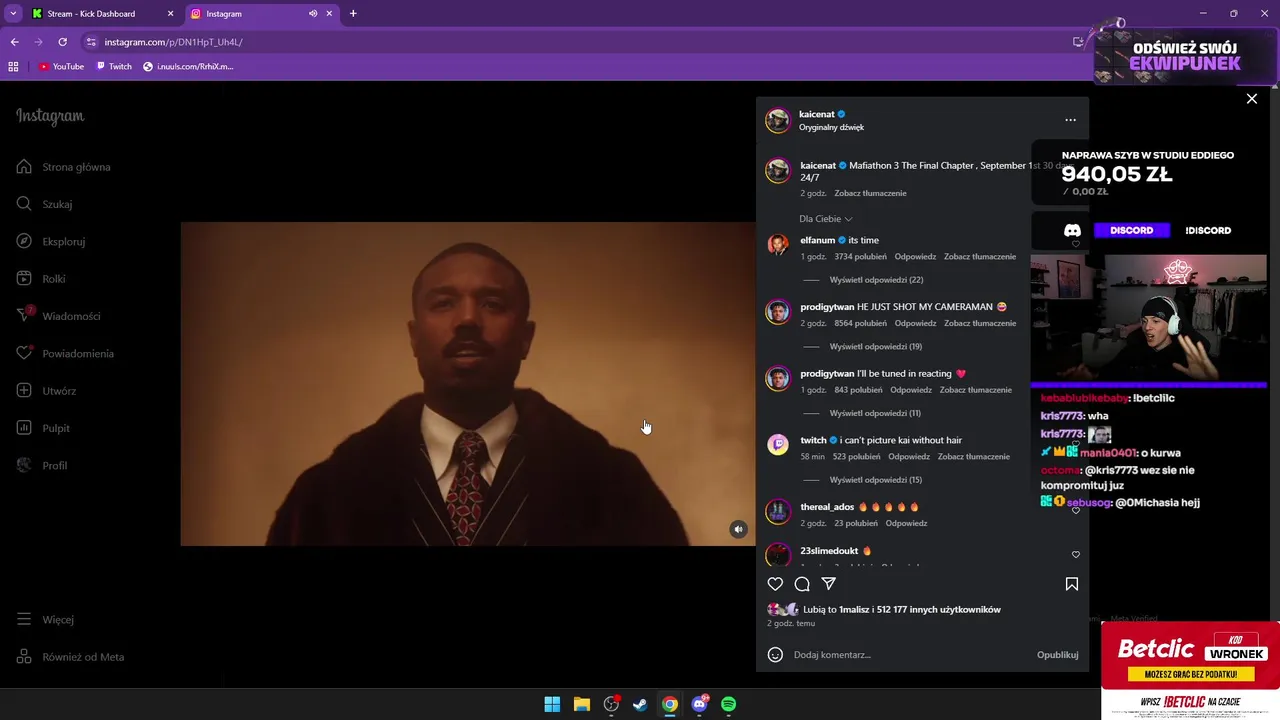The width and height of the screenshot is (1280, 720).
Task: Open the Twitch bookmark
Action: pos(114,66)
